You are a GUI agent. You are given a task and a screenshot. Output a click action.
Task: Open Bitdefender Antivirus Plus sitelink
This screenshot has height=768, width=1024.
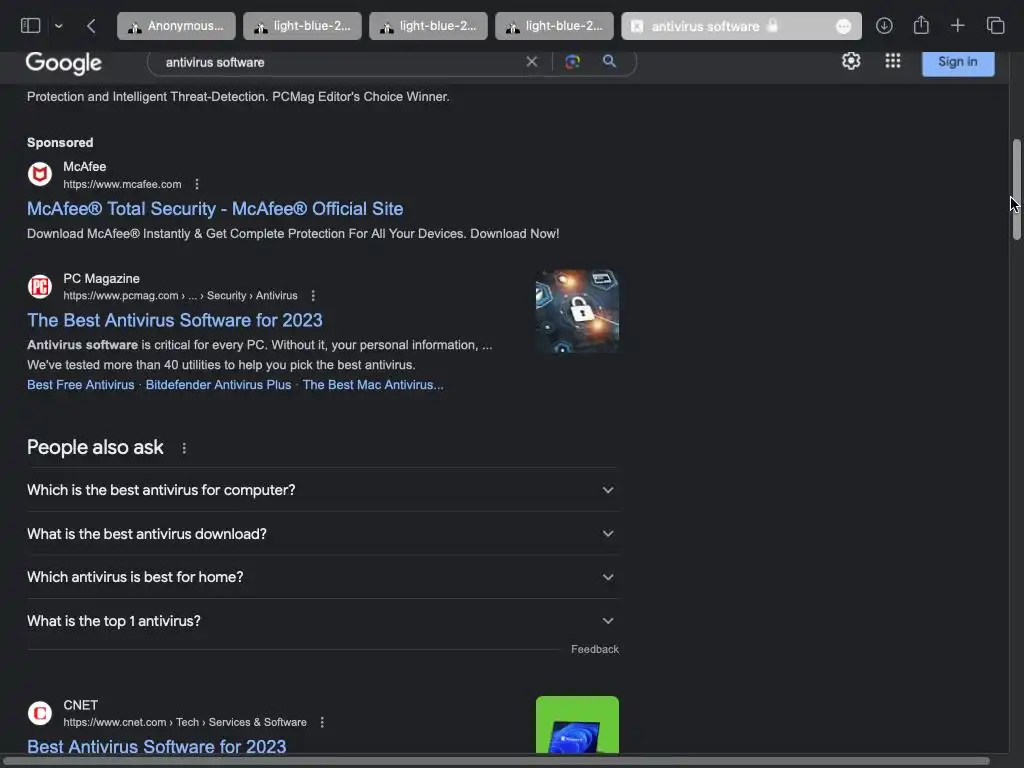click(x=218, y=385)
